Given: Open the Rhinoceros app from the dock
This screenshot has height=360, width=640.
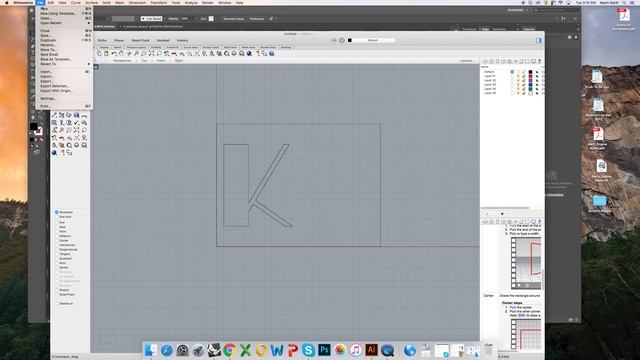Looking at the screenshot, I should tap(213, 350).
